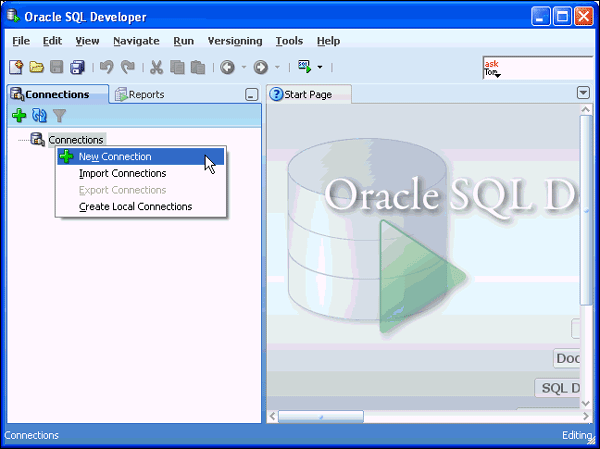Apply filter with funnel icon

pos(59,115)
